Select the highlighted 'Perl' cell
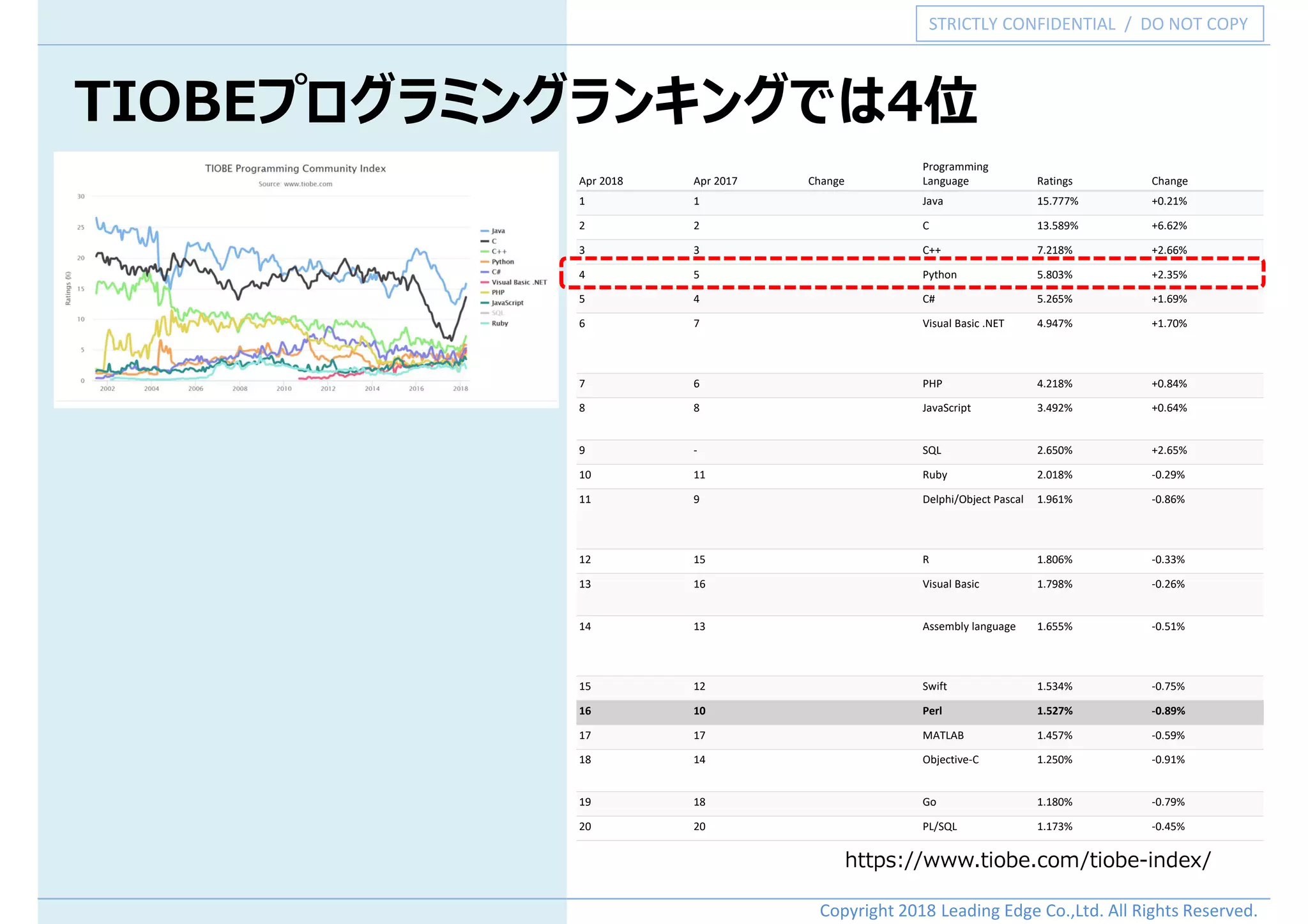The width and height of the screenshot is (1308, 924). (x=932, y=711)
